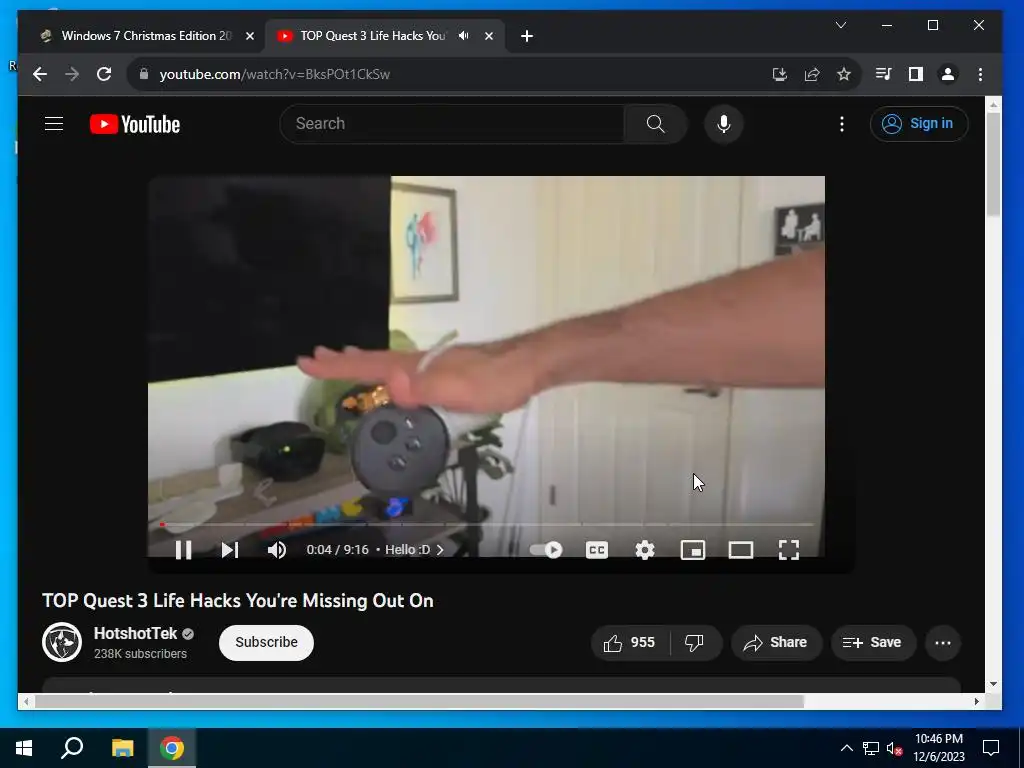Open File Explorer from the taskbar
1024x768 pixels.
122,748
